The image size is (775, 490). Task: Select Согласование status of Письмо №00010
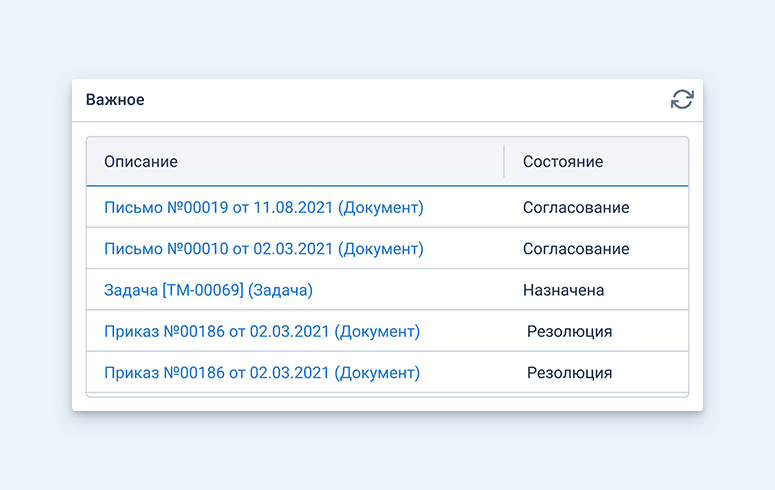[576, 249]
